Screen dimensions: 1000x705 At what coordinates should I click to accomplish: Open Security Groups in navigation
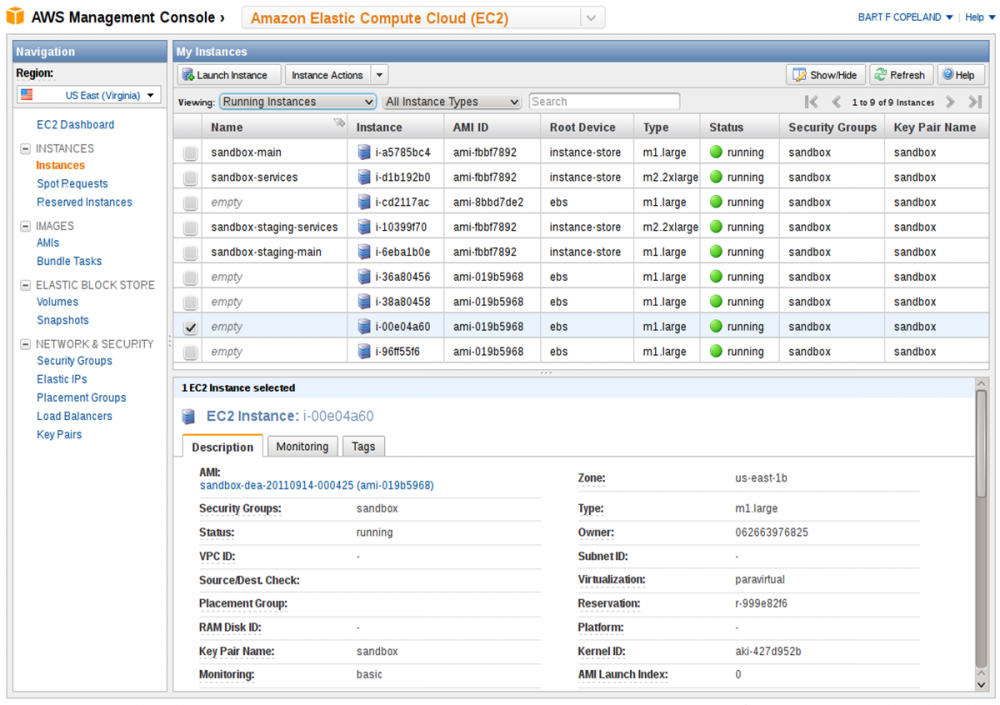(x=74, y=360)
